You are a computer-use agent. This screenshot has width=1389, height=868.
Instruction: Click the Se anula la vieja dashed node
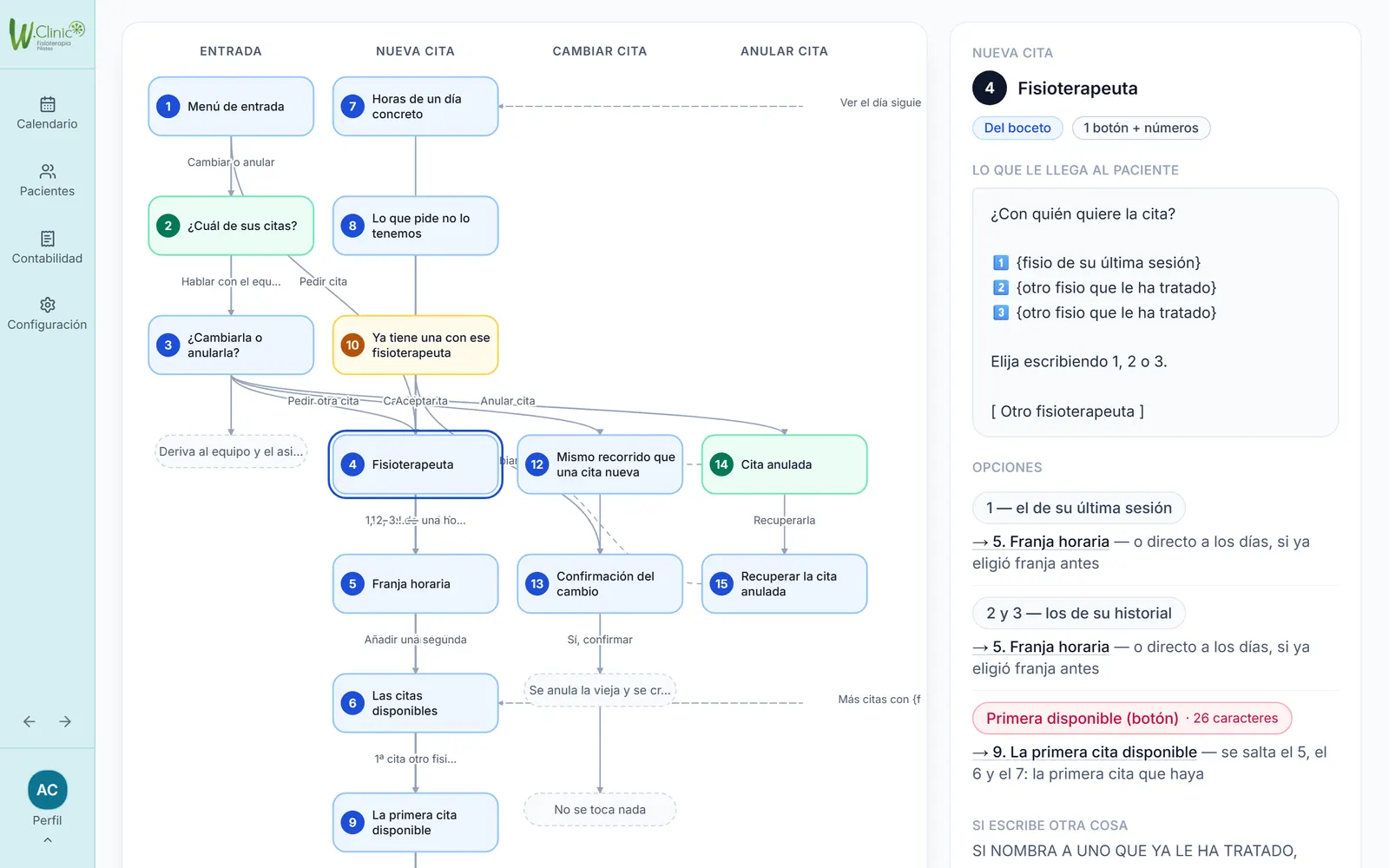click(x=600, y=690)
